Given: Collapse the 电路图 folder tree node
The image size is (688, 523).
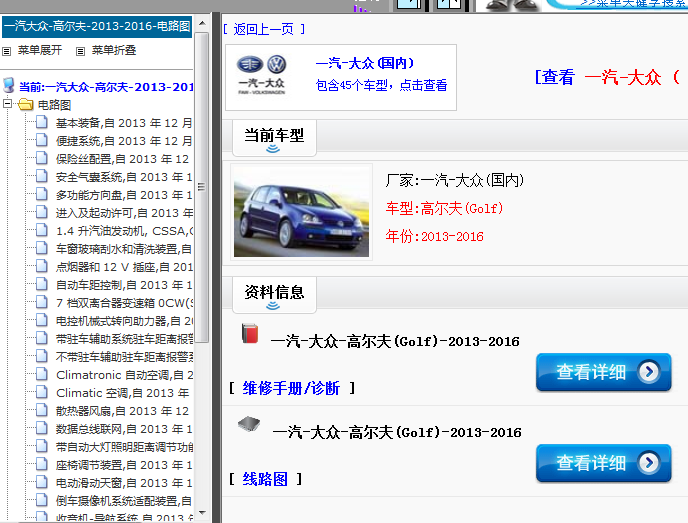Looking at the screenshot, I should tap(7, 104).
